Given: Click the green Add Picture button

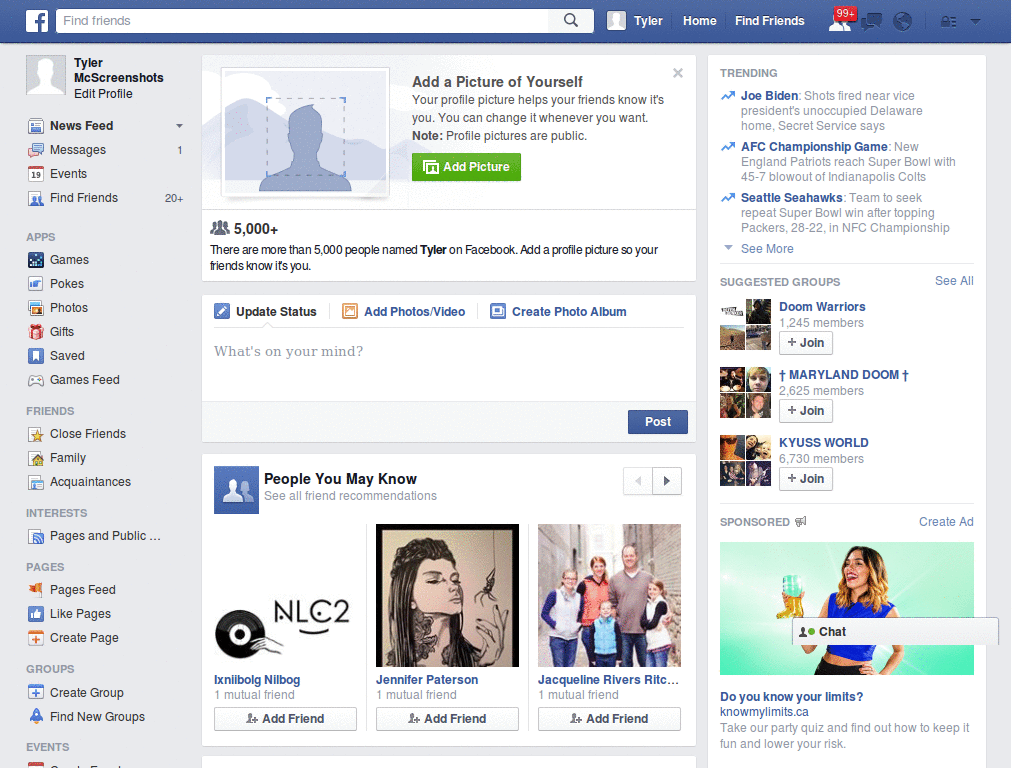Looking at the screenshot, I should (466, 167).
